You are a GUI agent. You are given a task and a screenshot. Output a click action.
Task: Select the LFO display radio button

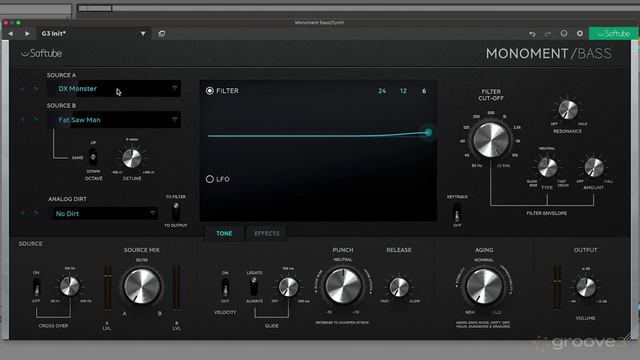pyautogui.click(x=210, y=179)
